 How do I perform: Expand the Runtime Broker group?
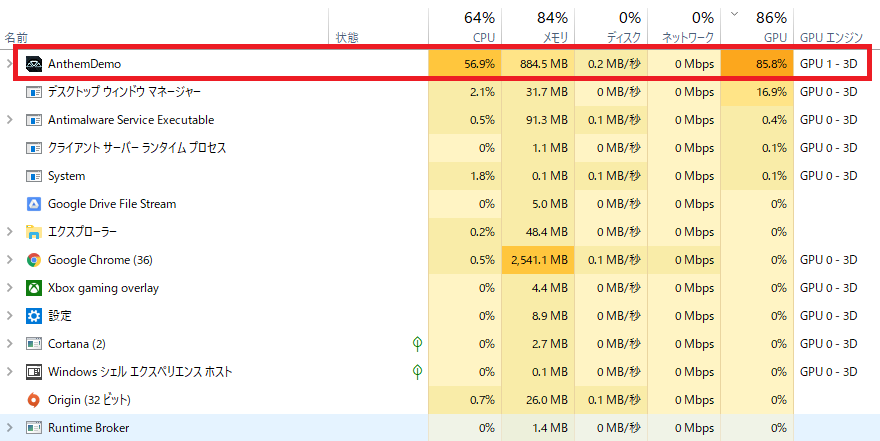click(9, 428)
